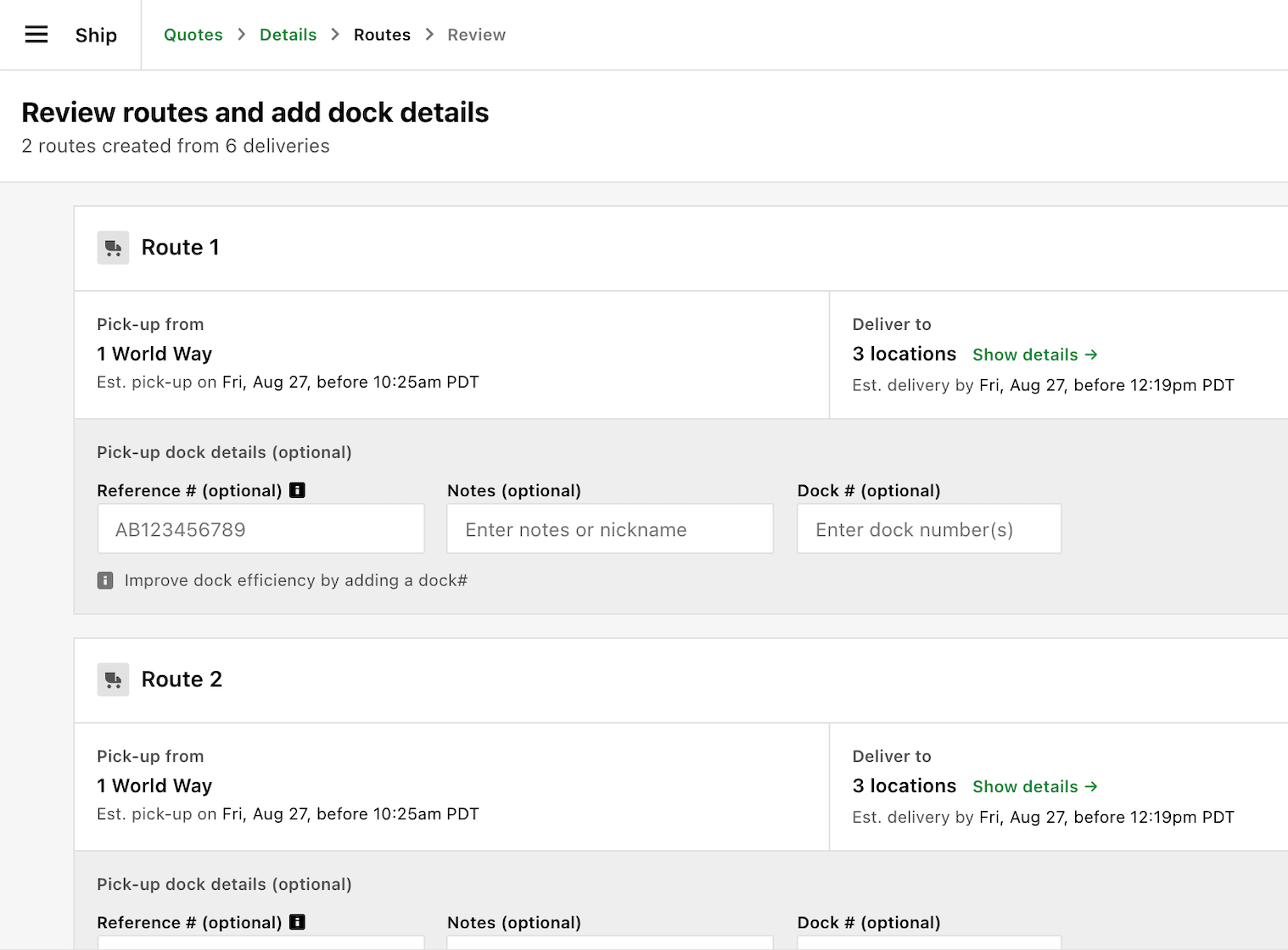Click 'Improve dock efficiency by adding a dock#' tip
Screen dimensions: 1288x950
(x=296, y=580)
